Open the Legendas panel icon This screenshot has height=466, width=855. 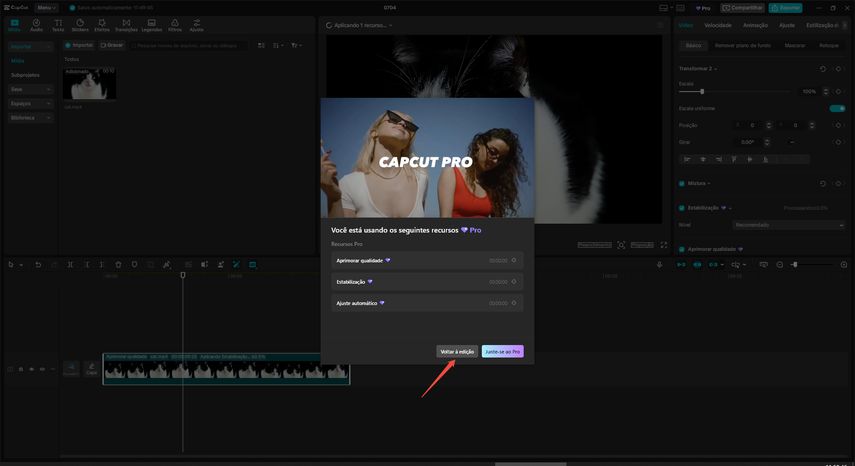152,25
